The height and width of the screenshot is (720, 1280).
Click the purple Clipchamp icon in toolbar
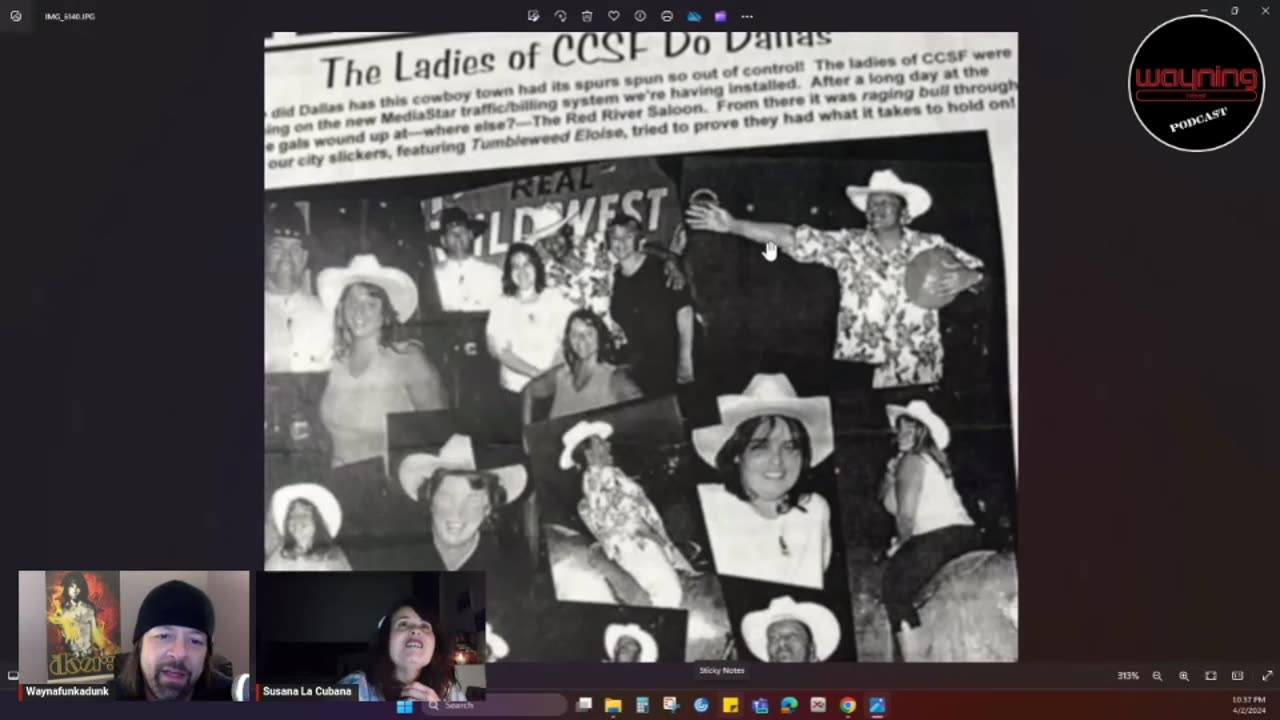720,16
